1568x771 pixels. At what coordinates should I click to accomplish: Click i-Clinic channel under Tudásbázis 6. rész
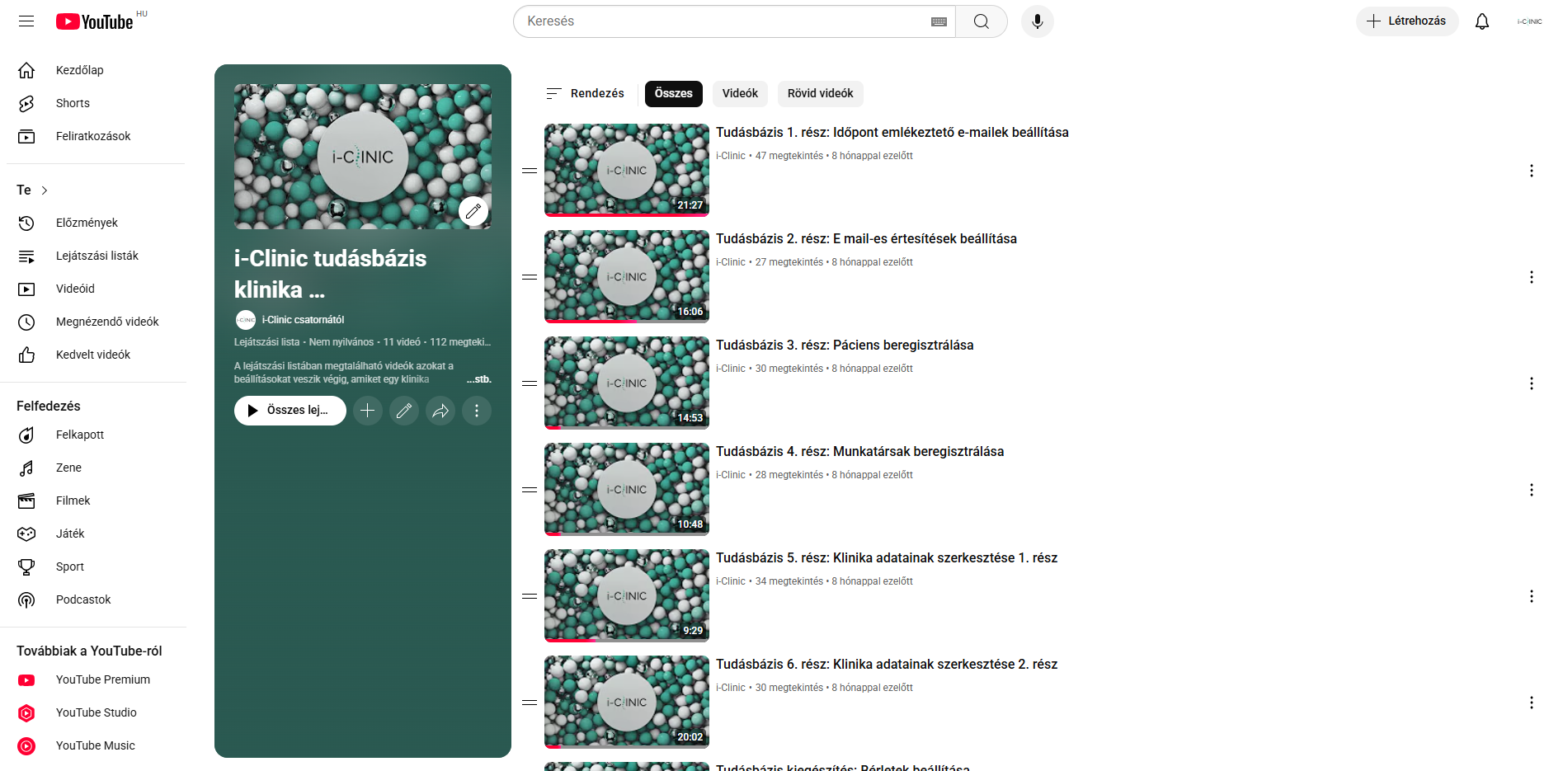coord(731,688)
